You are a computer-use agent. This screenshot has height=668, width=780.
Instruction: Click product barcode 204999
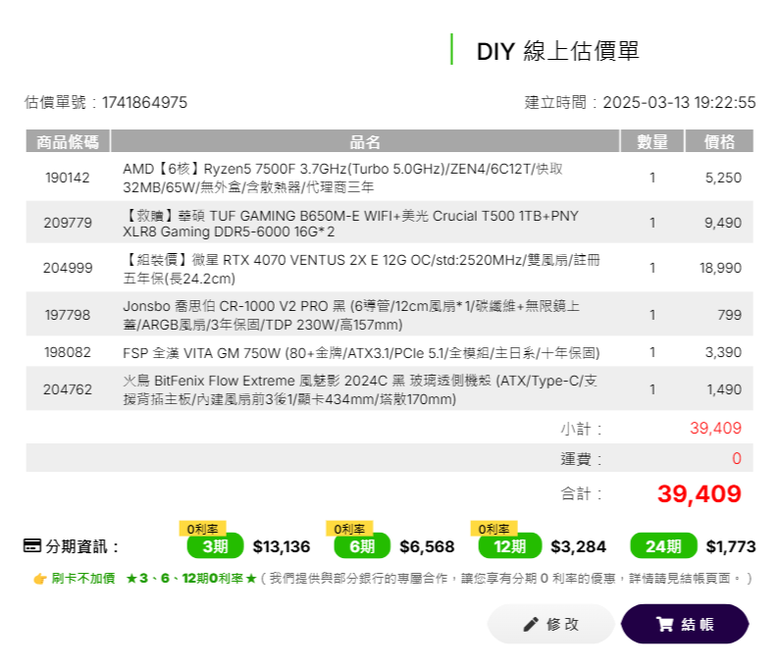click(68, 268)
